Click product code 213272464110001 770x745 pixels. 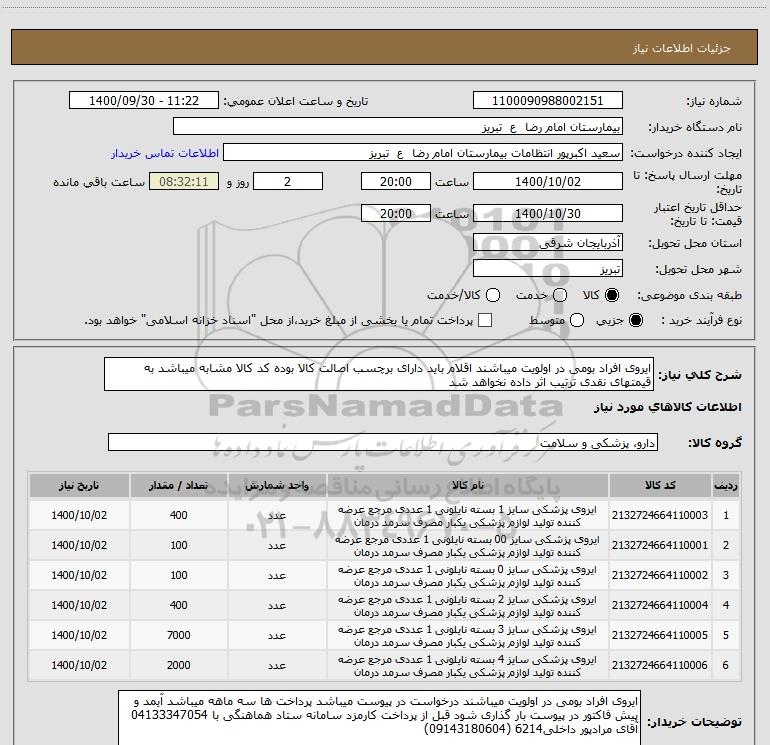pos(660,545)
